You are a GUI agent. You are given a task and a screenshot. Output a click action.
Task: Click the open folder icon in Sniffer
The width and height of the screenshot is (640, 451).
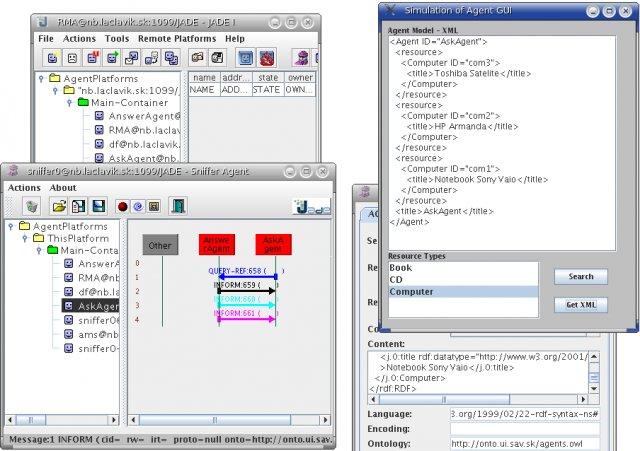click(59, 206)
